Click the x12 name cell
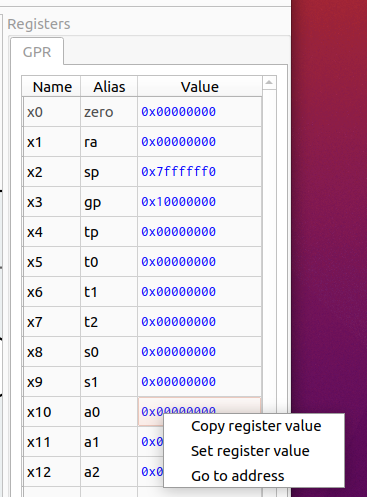Screen dimensions: 367x497 tap(52, 472)
